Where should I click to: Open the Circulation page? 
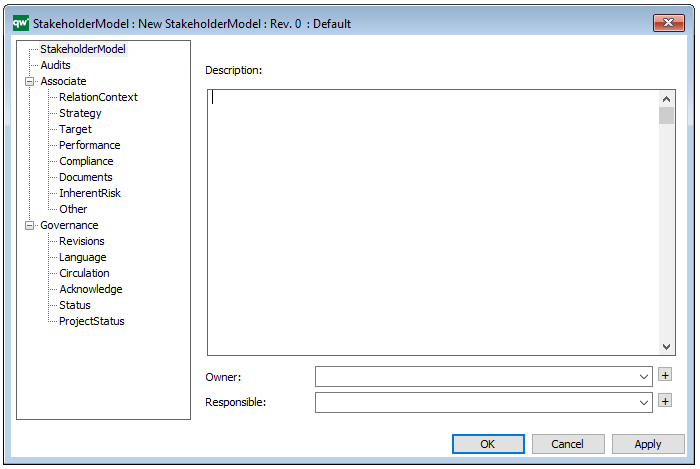tap(84, 273)
